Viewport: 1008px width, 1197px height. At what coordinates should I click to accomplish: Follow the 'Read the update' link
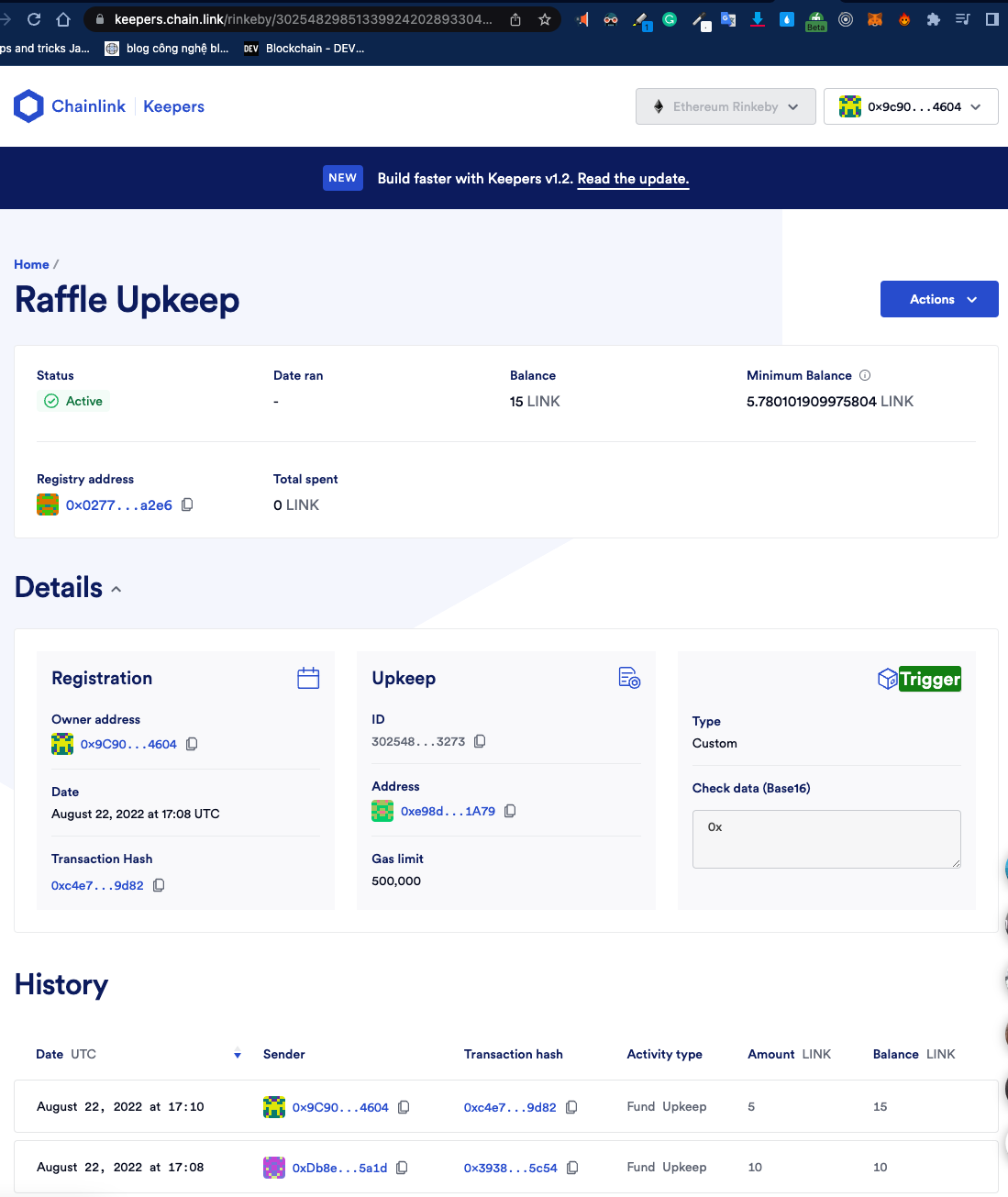633,179
